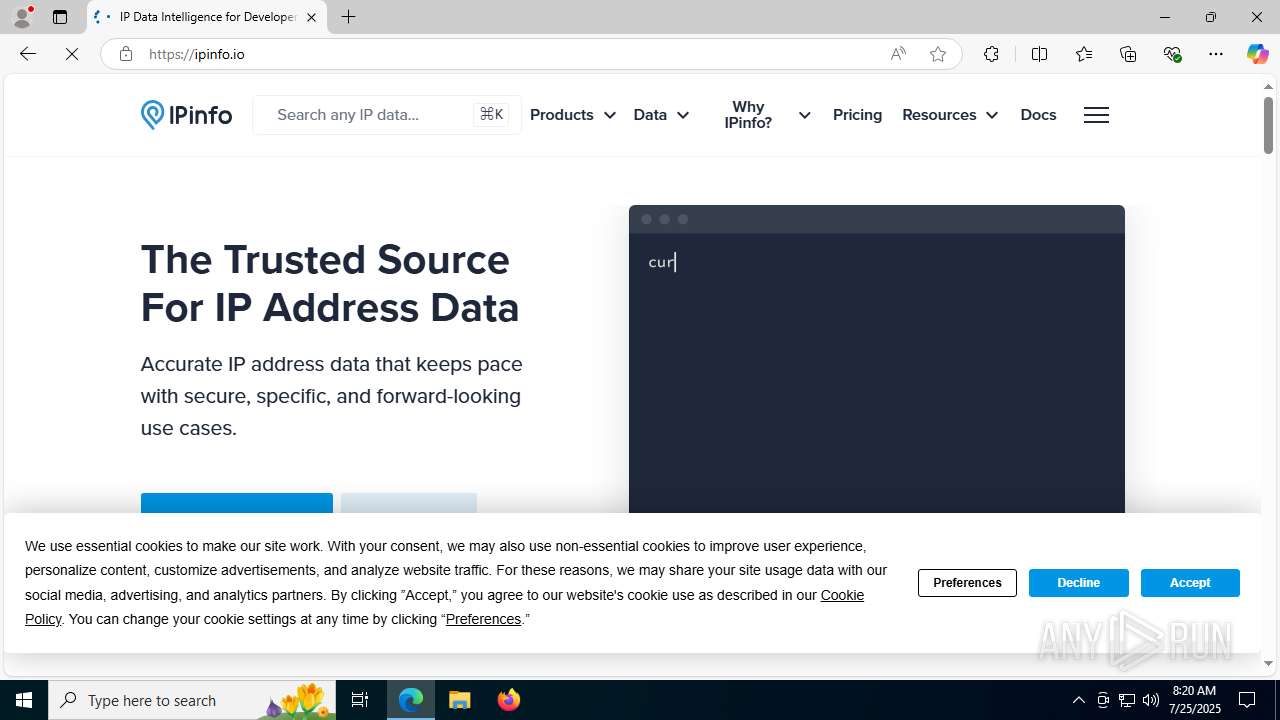
Task: Click the curl terminal demo window
Action: (x=877, y=360)
